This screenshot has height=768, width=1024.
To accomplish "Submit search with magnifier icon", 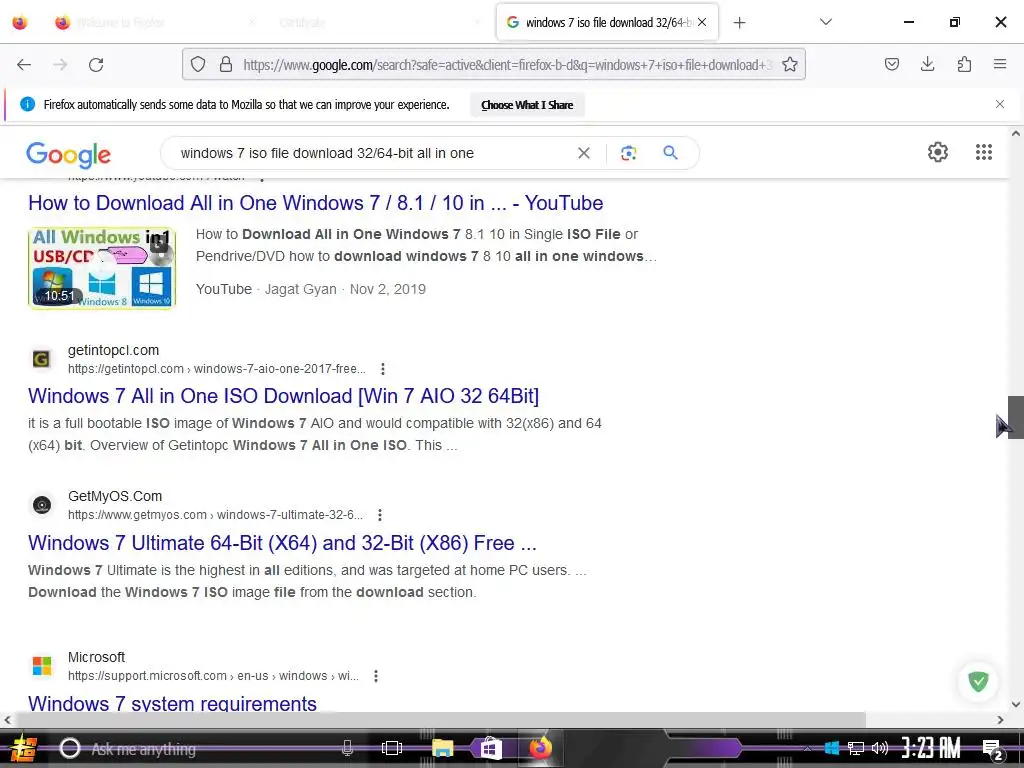I will point(670,153).
